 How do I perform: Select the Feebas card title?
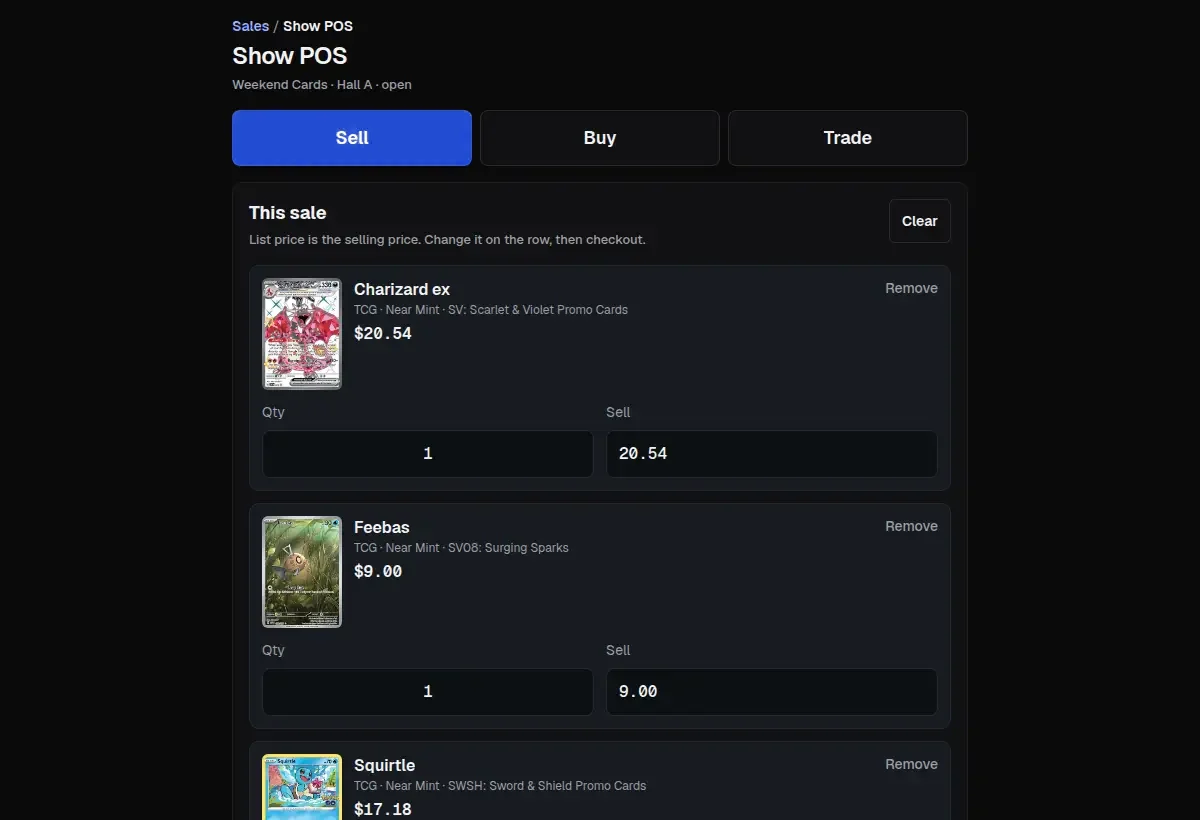[x=382, y=527]
